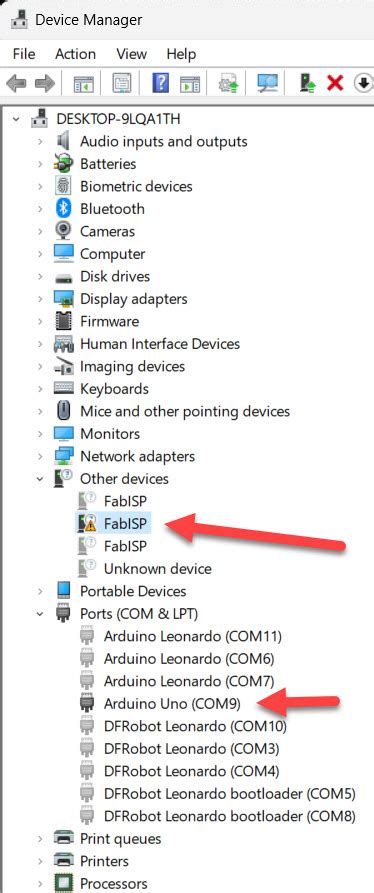374x893 pixels.
Task: Open the File menu
Action: pos(23,54)
